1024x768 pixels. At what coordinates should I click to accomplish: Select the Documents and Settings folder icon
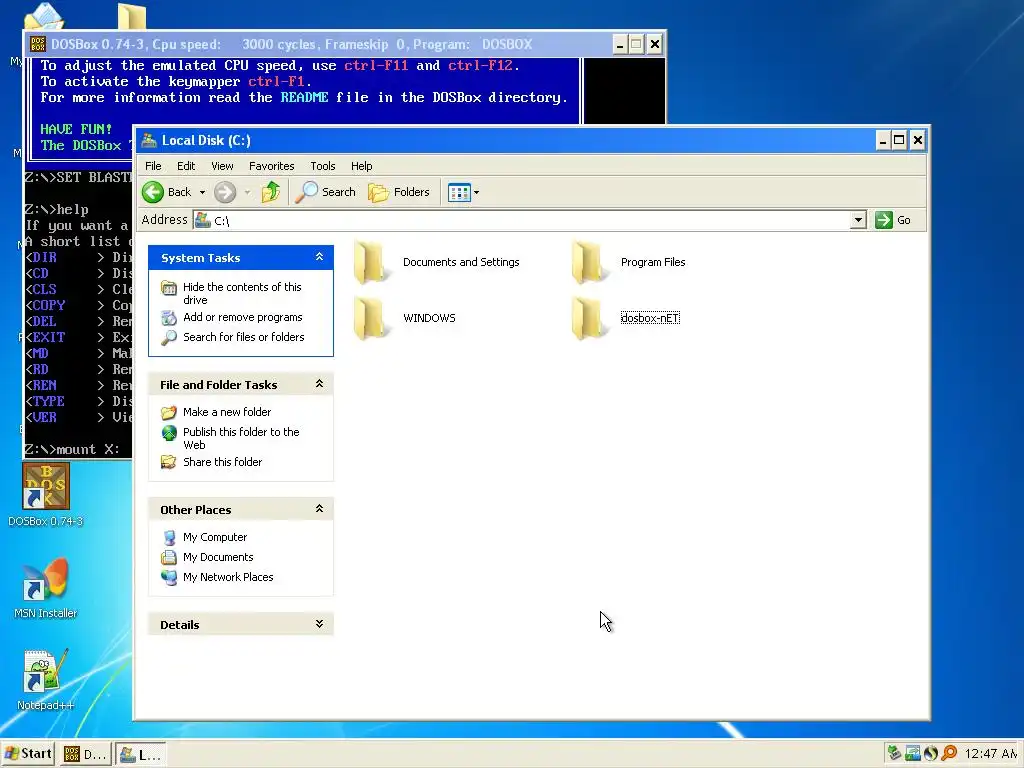[x=372, y=262]
